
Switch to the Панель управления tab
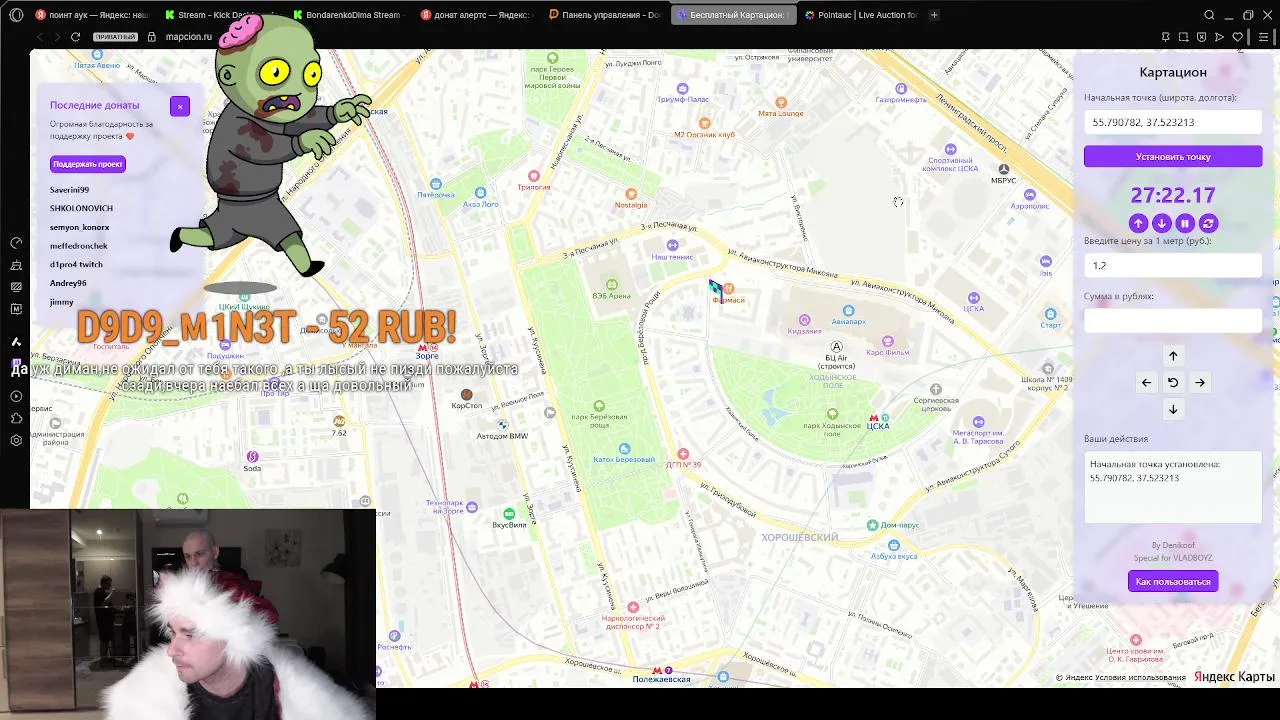[x=605, y=15]
